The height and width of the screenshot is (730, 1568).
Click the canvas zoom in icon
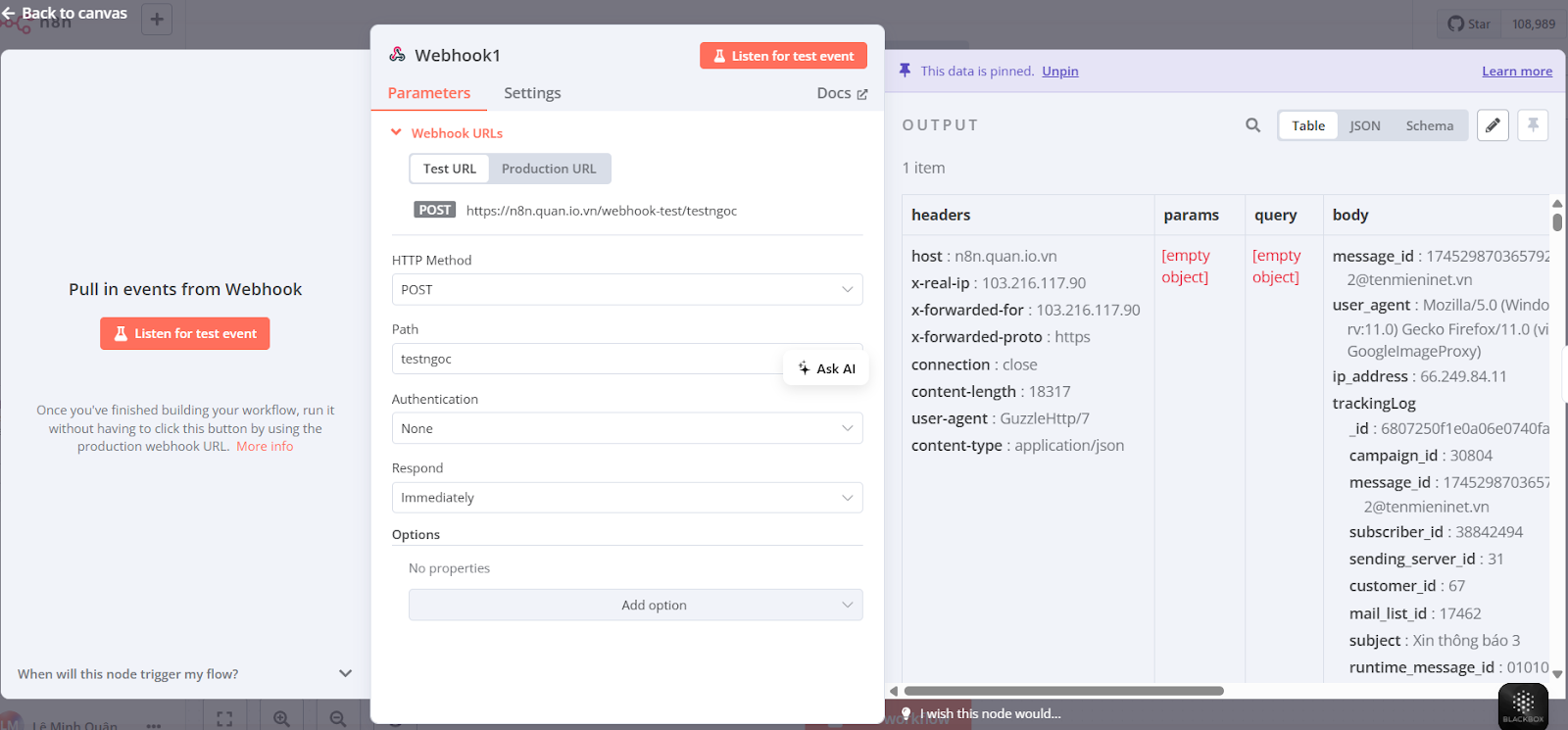(281, 718)
